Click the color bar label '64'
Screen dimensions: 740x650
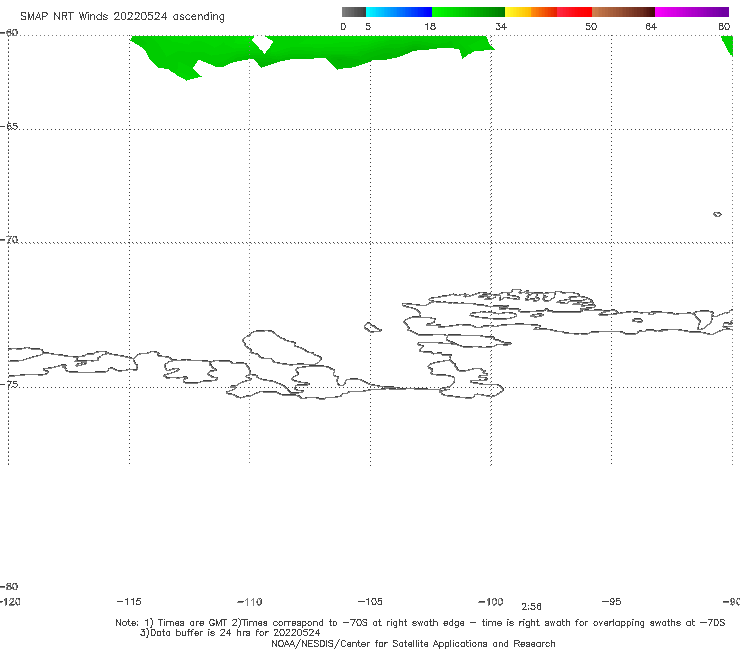(651, 26)
